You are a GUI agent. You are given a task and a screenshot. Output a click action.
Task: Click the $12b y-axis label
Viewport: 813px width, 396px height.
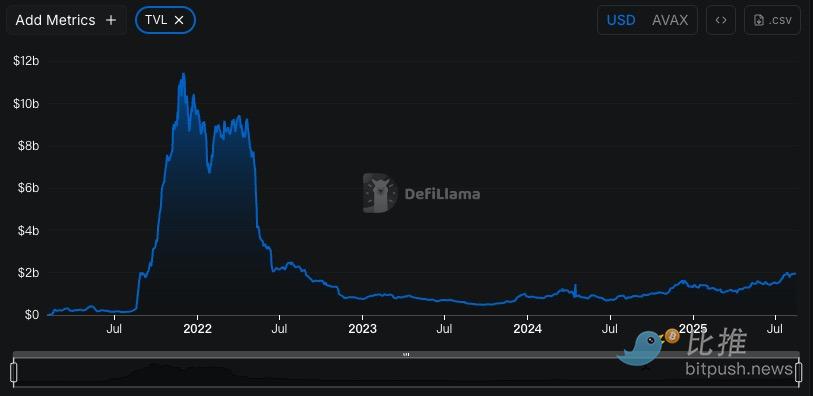(x=26, y=61)
